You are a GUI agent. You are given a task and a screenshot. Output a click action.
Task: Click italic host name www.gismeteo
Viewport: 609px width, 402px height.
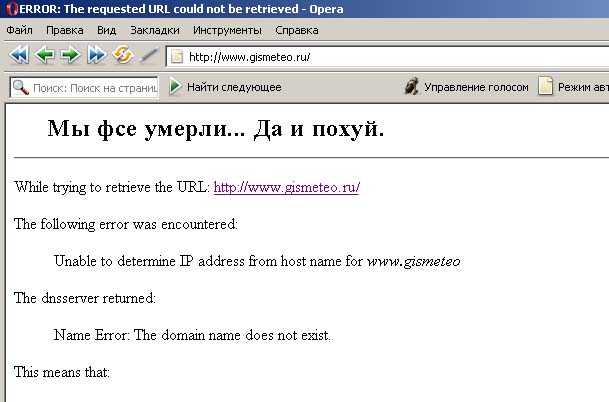[x=414, y=261]
